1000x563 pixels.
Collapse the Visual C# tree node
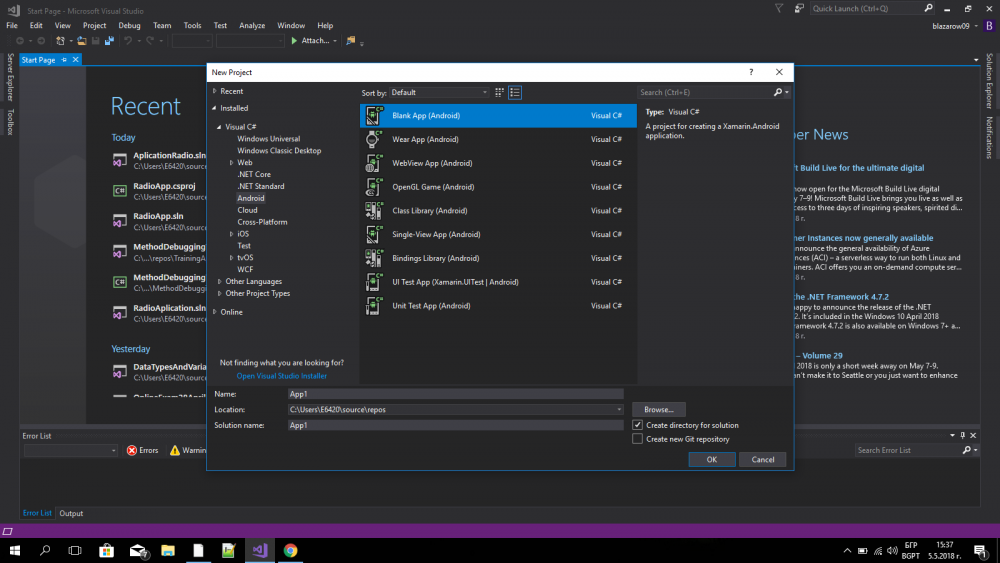[219, 127]
